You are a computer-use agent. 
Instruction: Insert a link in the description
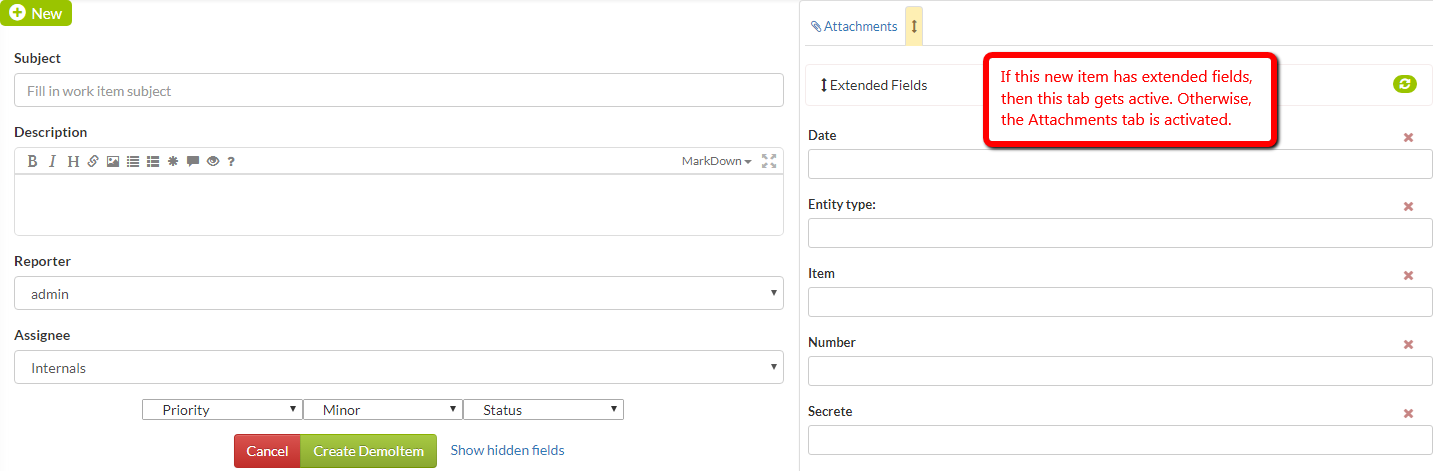tap(93, 161)
